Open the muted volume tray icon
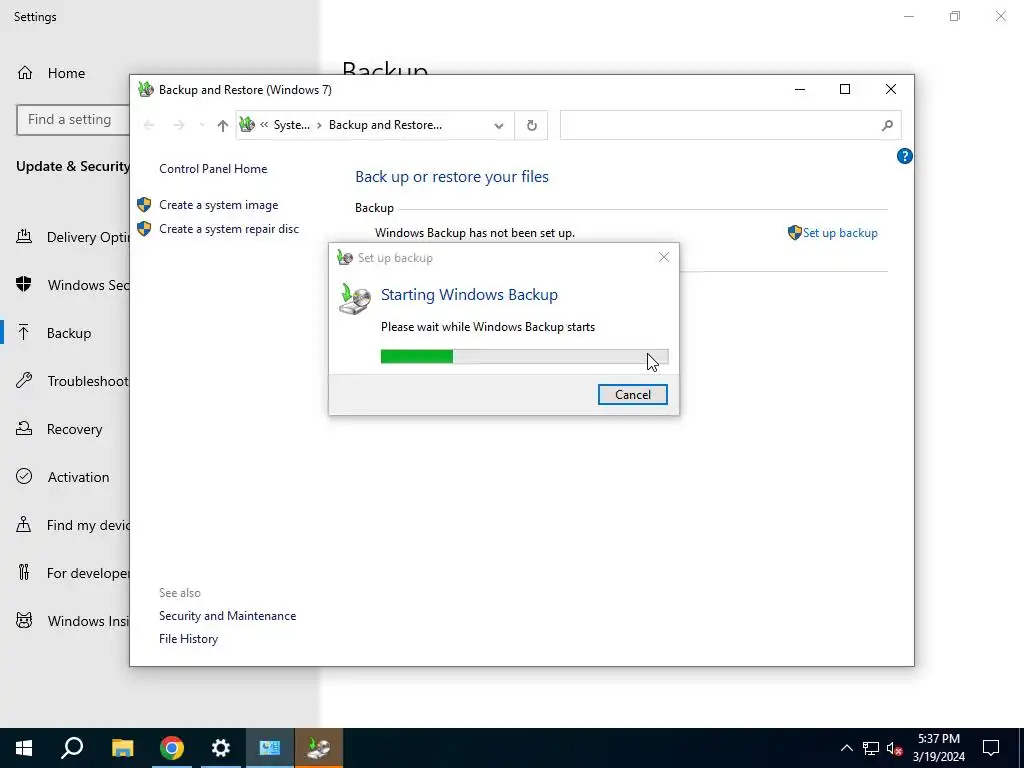 coord(894,748)
